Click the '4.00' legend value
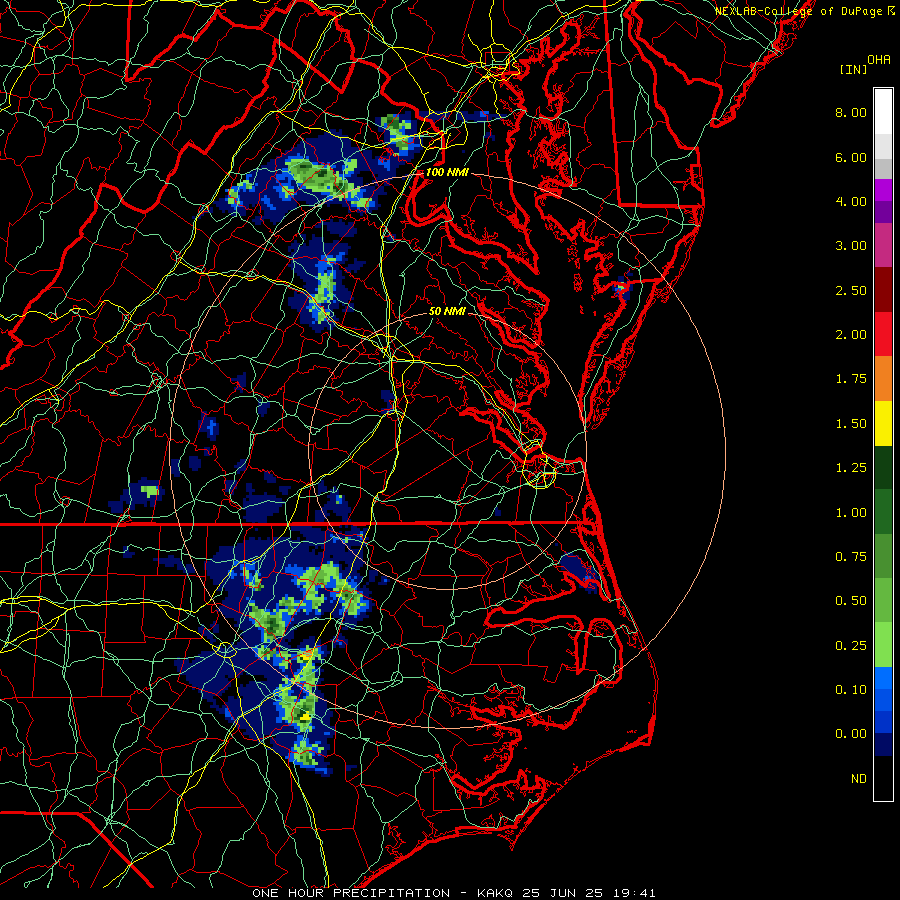 click(851, 201)
